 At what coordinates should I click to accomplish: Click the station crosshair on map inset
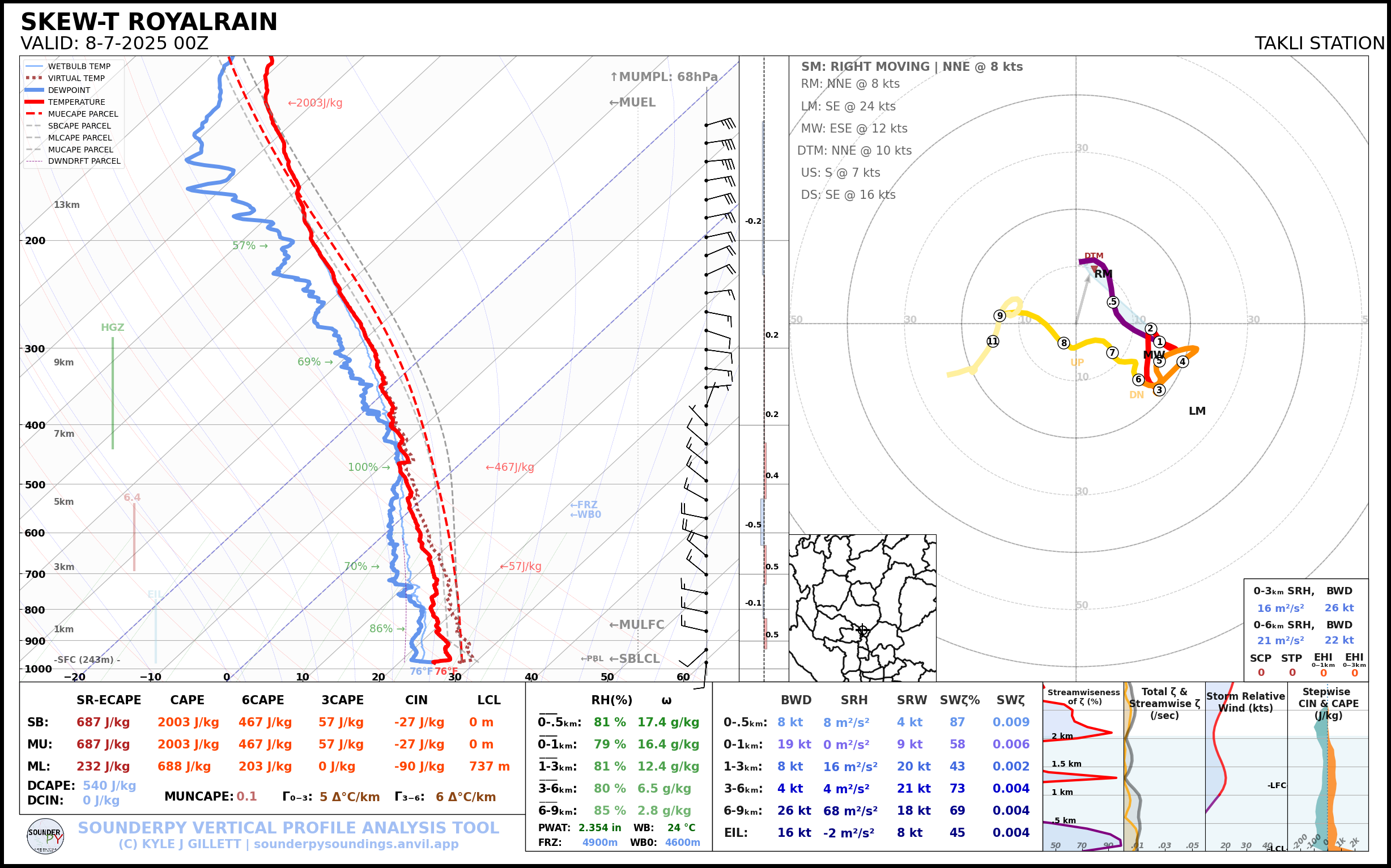(862, 630)
